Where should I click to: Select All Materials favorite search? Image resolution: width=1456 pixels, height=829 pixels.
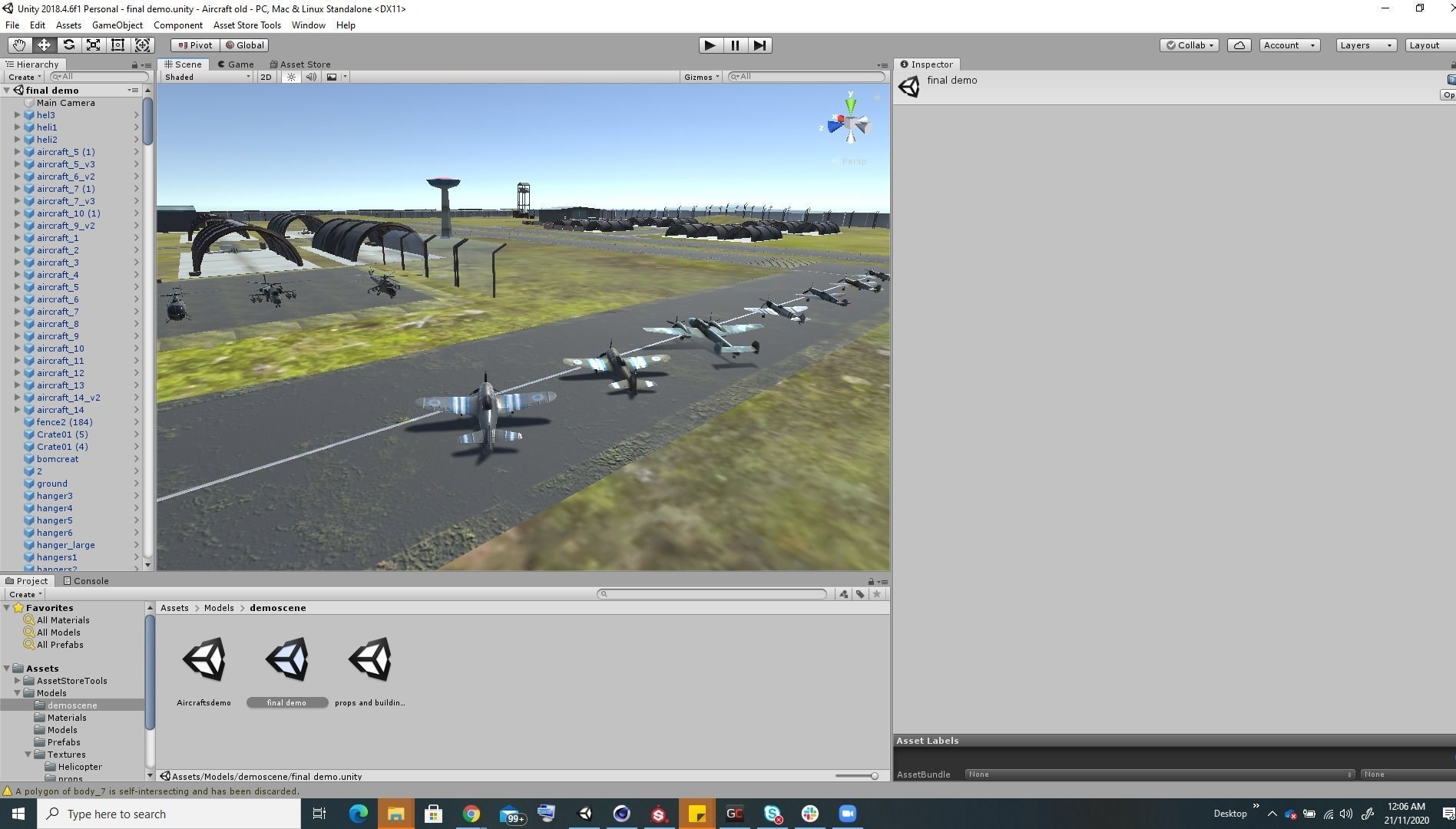pyautogui.click(x=63, y=620)
